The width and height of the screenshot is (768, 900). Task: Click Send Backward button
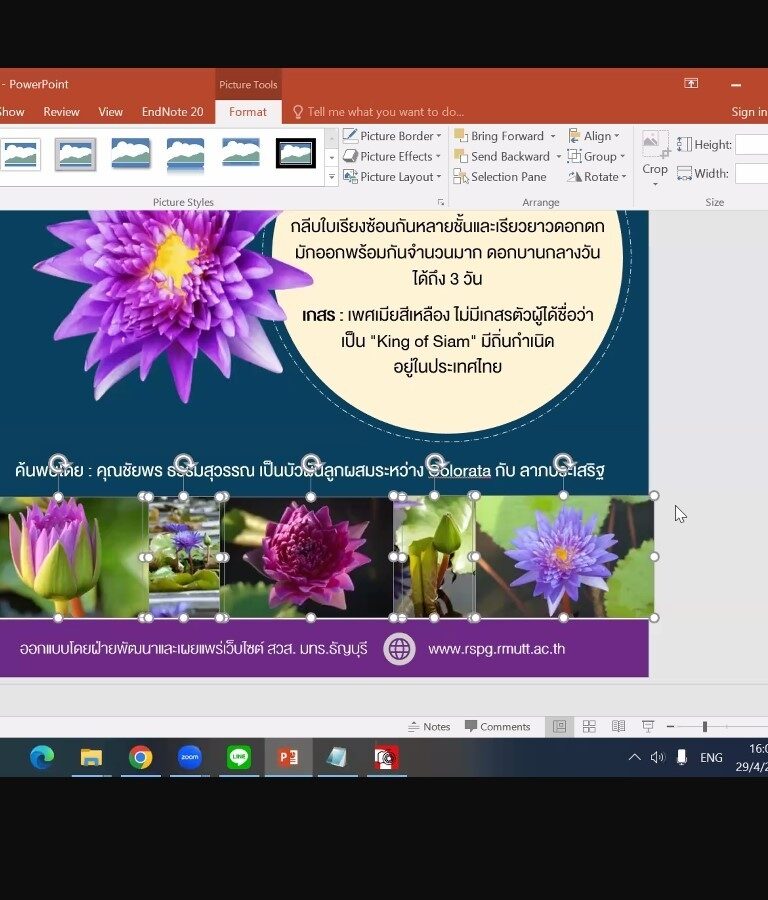click(502, 156)
